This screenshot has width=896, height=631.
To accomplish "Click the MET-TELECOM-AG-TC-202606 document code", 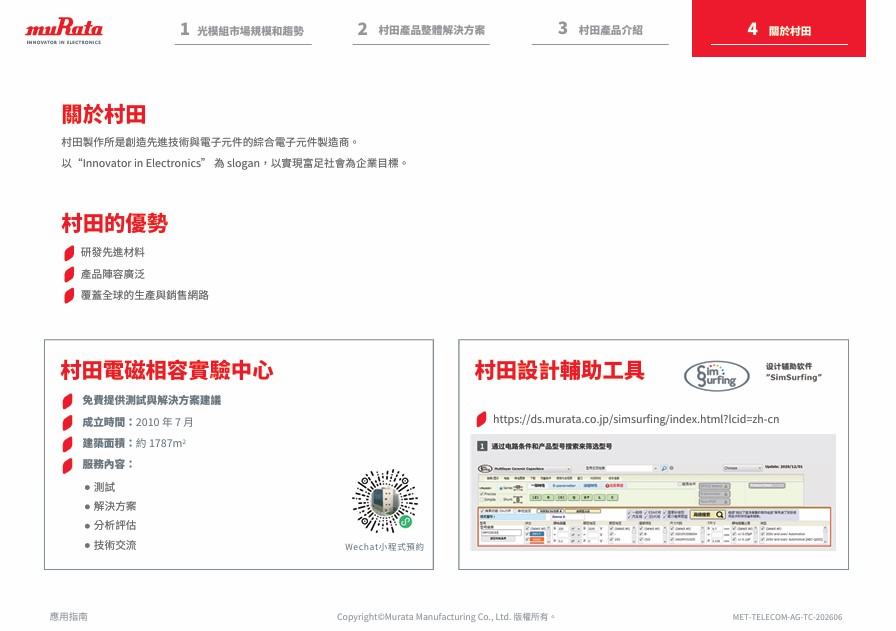I will (x=787, y=617).
